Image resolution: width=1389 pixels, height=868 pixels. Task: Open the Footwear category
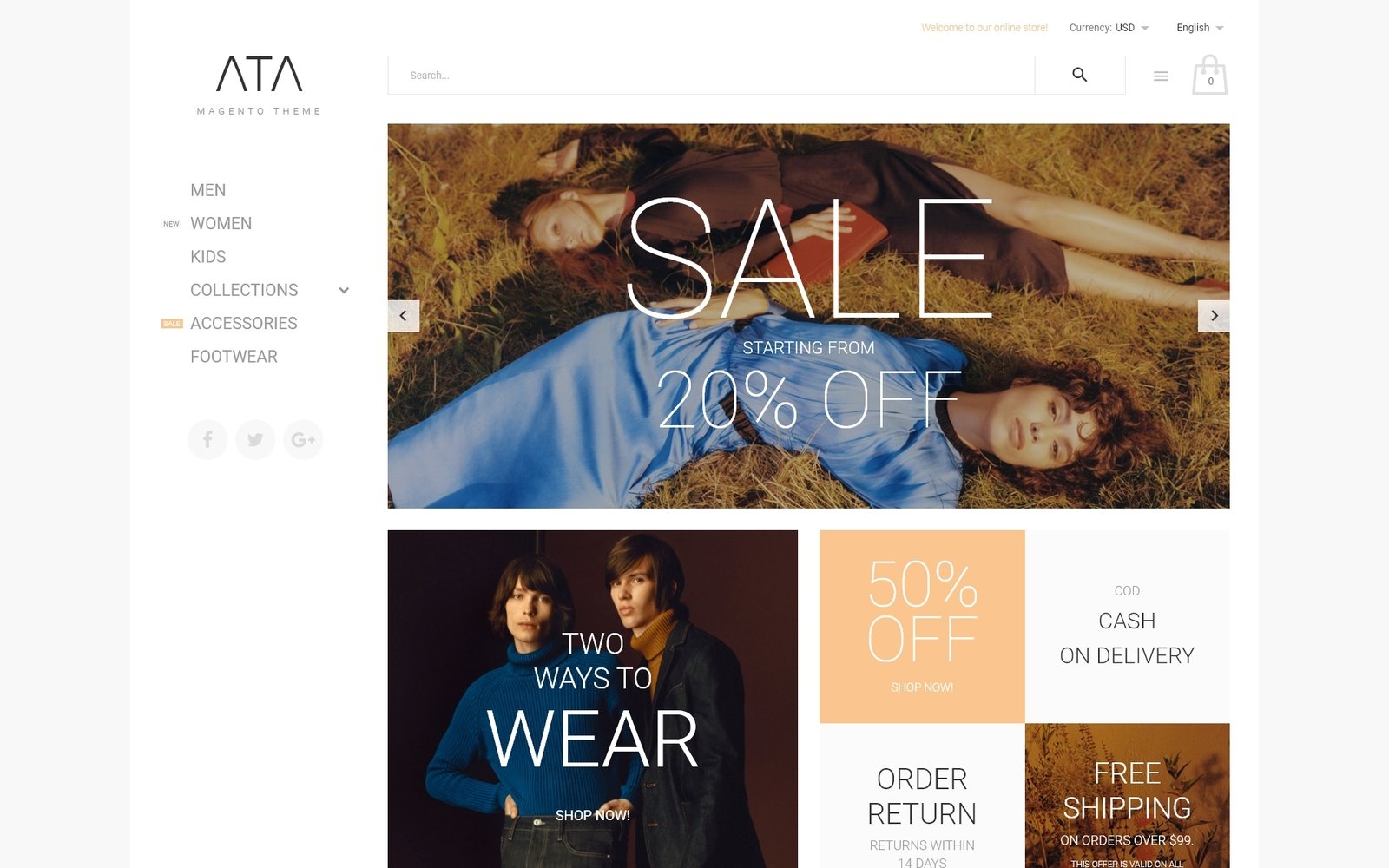click(234, 357)
